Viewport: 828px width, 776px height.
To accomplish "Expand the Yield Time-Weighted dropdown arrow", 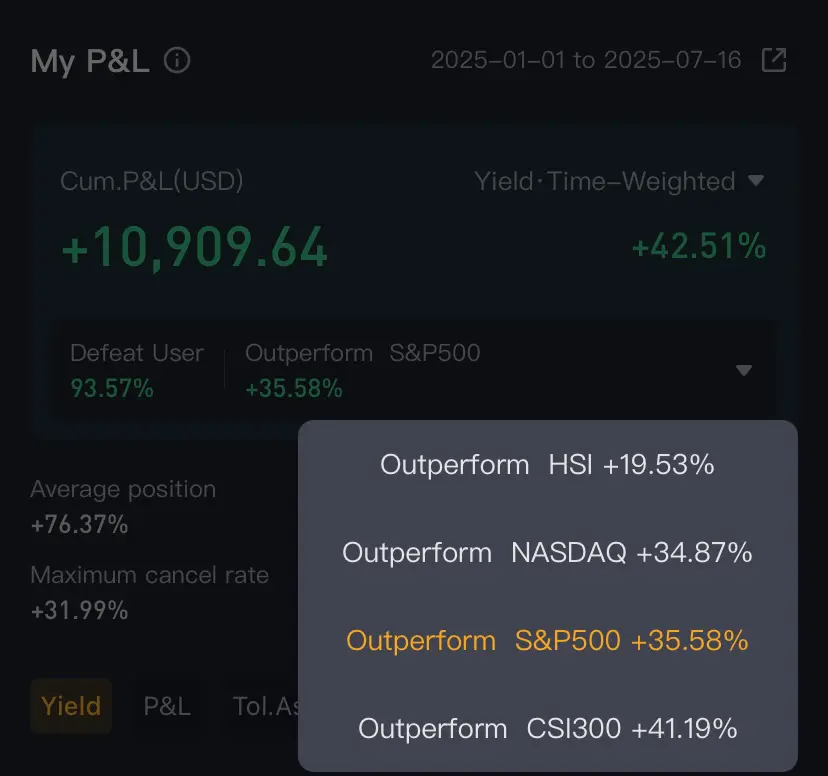I will [x=756, y=181].
